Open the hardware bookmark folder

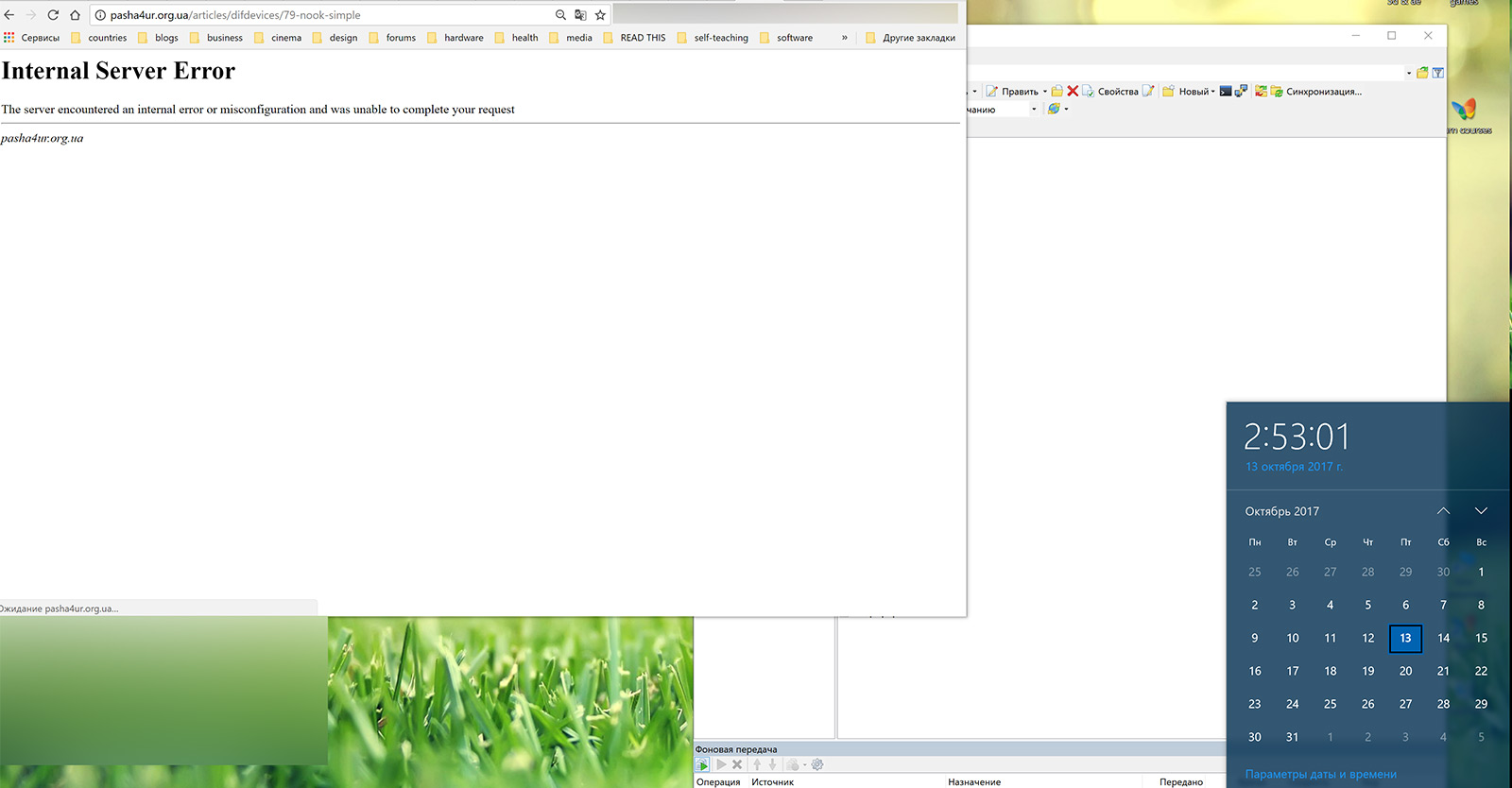(455, 38)
